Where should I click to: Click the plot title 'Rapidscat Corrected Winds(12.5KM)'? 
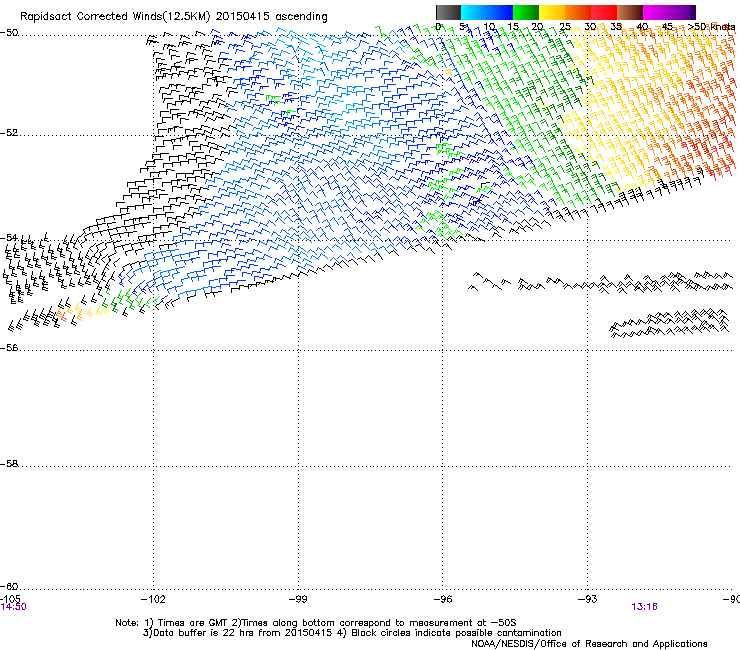[115, 17]
